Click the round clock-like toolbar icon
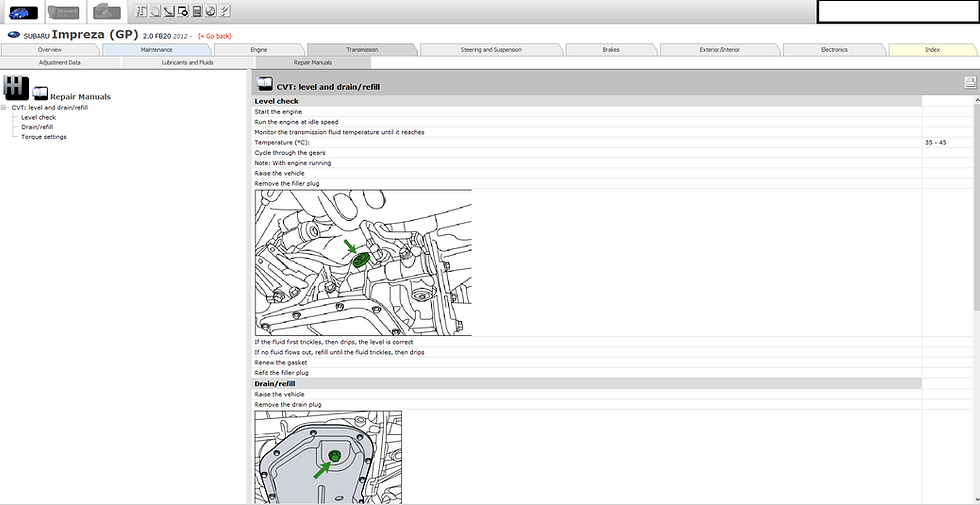 [x=211, y=11]
